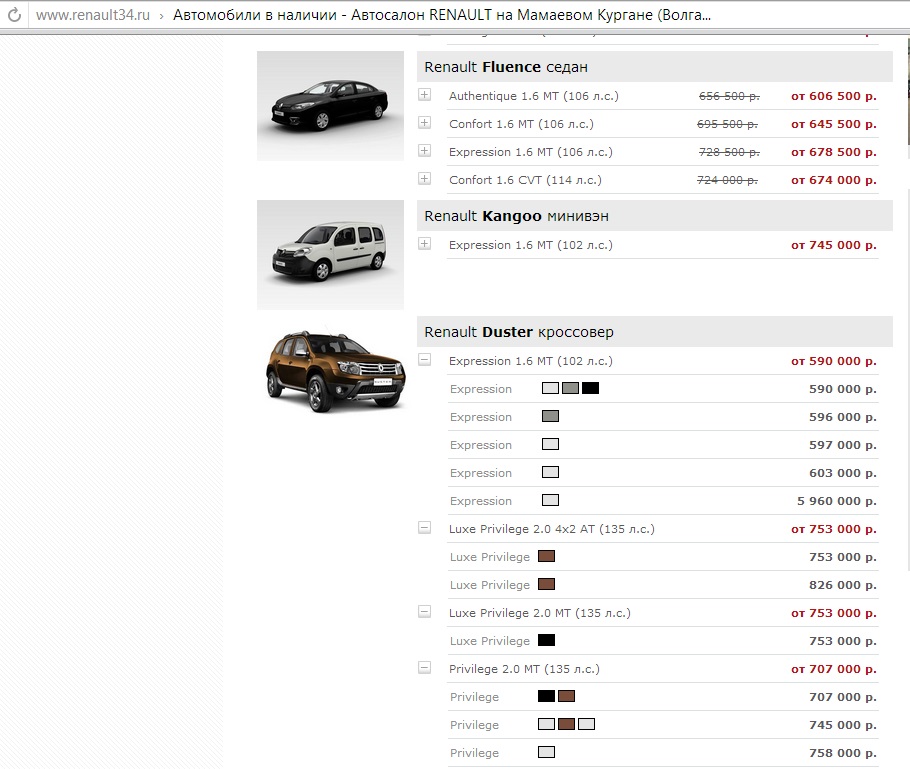This screenshot has height=769, width=910.
Task: Select brown swatch in 826 000 р. row
Action: point(546,584)
